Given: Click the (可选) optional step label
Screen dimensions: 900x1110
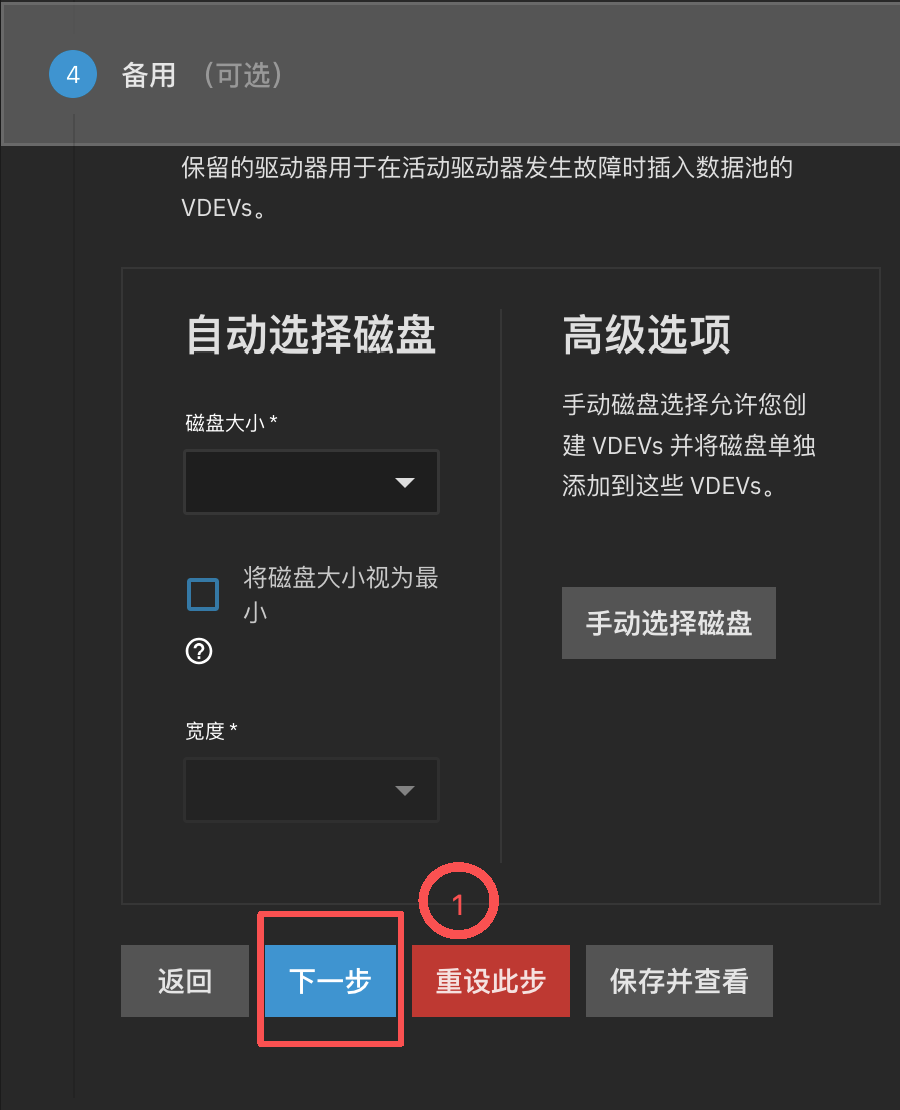Looking at the screenshot, I should click(x=243, y=75).
